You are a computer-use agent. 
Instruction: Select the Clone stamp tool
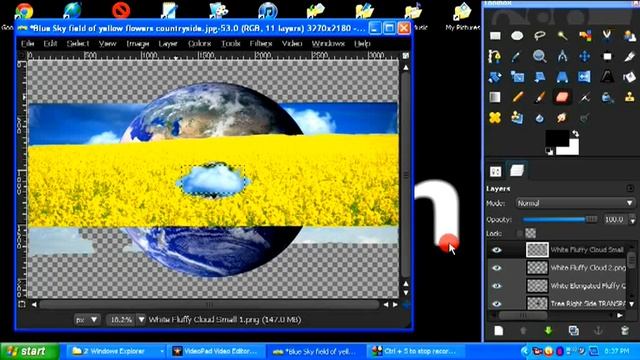coord(629,97)
